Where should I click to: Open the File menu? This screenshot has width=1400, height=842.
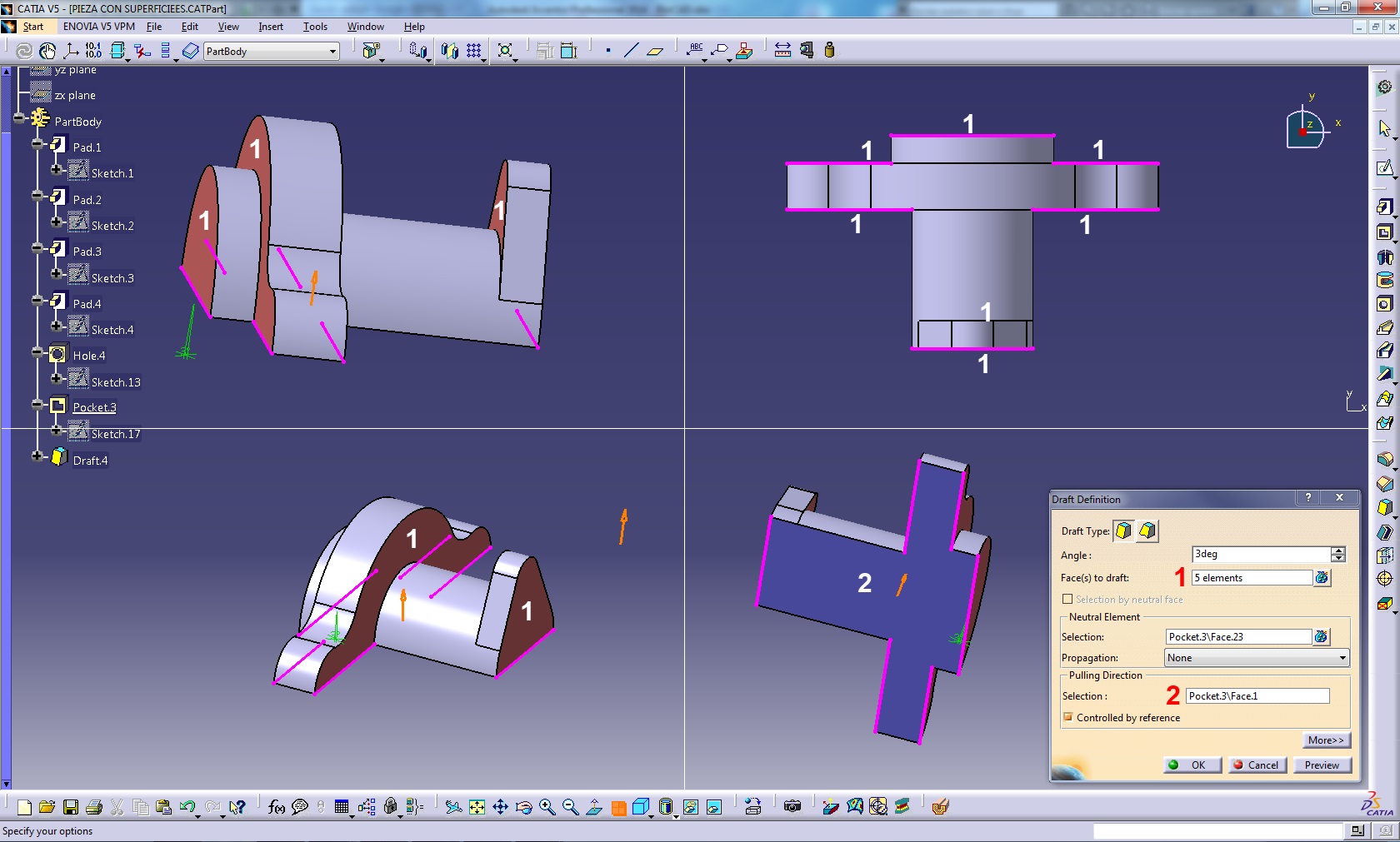(x=154, y=27)
